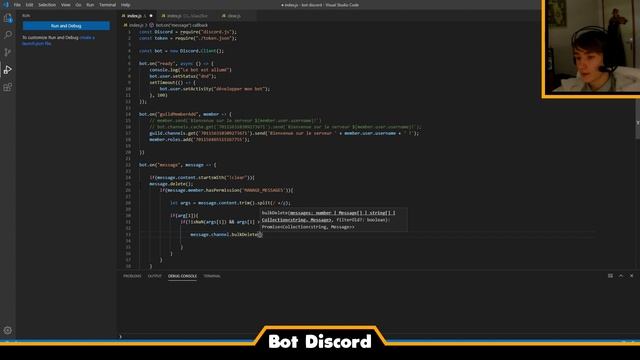Open the Source Control view
This screenshot has height=360, width=640.
pos(8,52)
